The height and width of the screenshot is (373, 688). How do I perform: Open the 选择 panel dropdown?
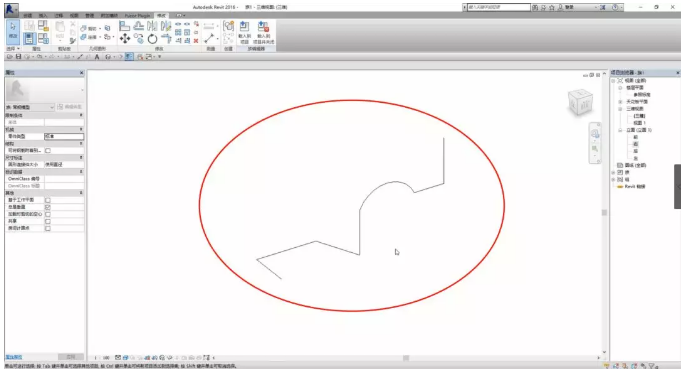13,49
